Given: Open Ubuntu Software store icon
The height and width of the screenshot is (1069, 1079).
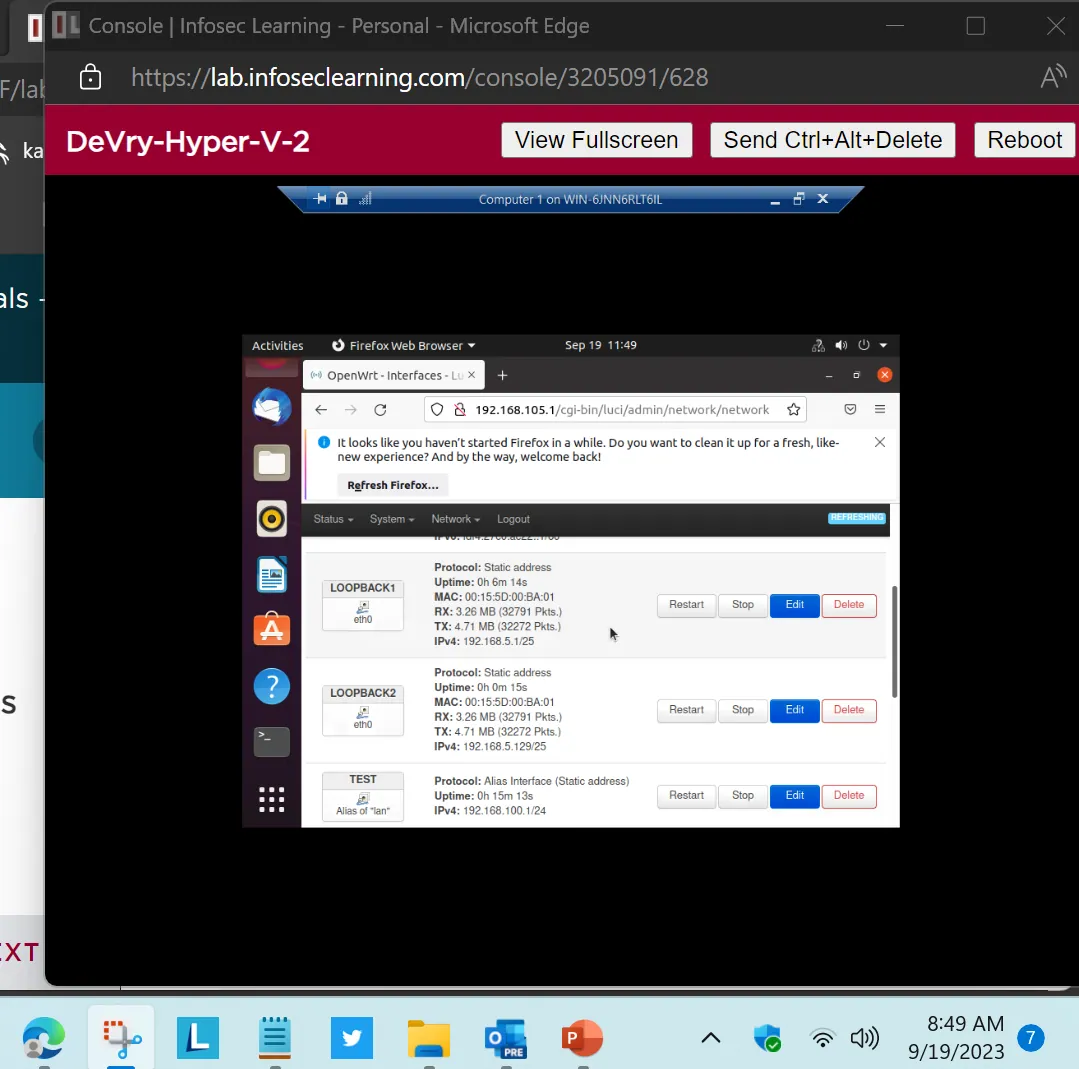Looking at the screenshot, I should [272, 628].
